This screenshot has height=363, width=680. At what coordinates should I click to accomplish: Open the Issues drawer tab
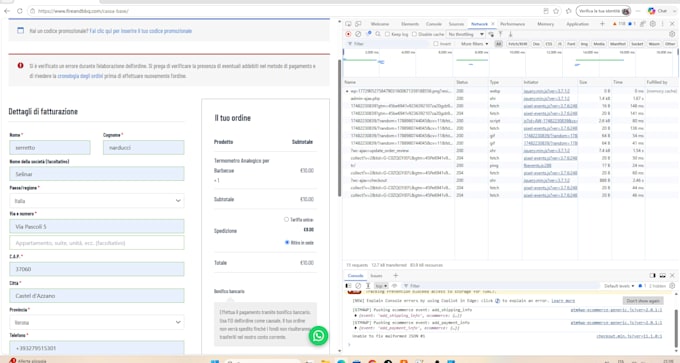tap(376, 275)
